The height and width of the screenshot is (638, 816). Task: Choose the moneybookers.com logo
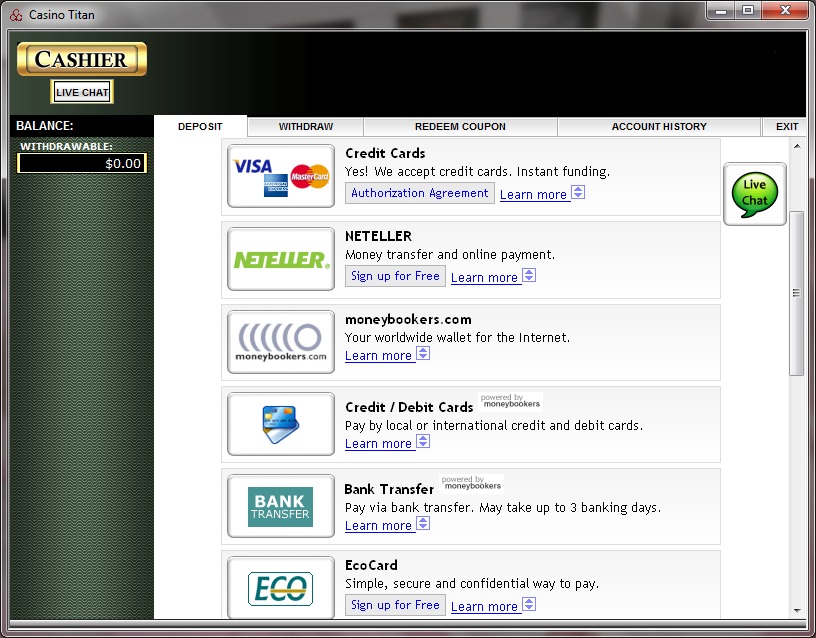(281, 341)
